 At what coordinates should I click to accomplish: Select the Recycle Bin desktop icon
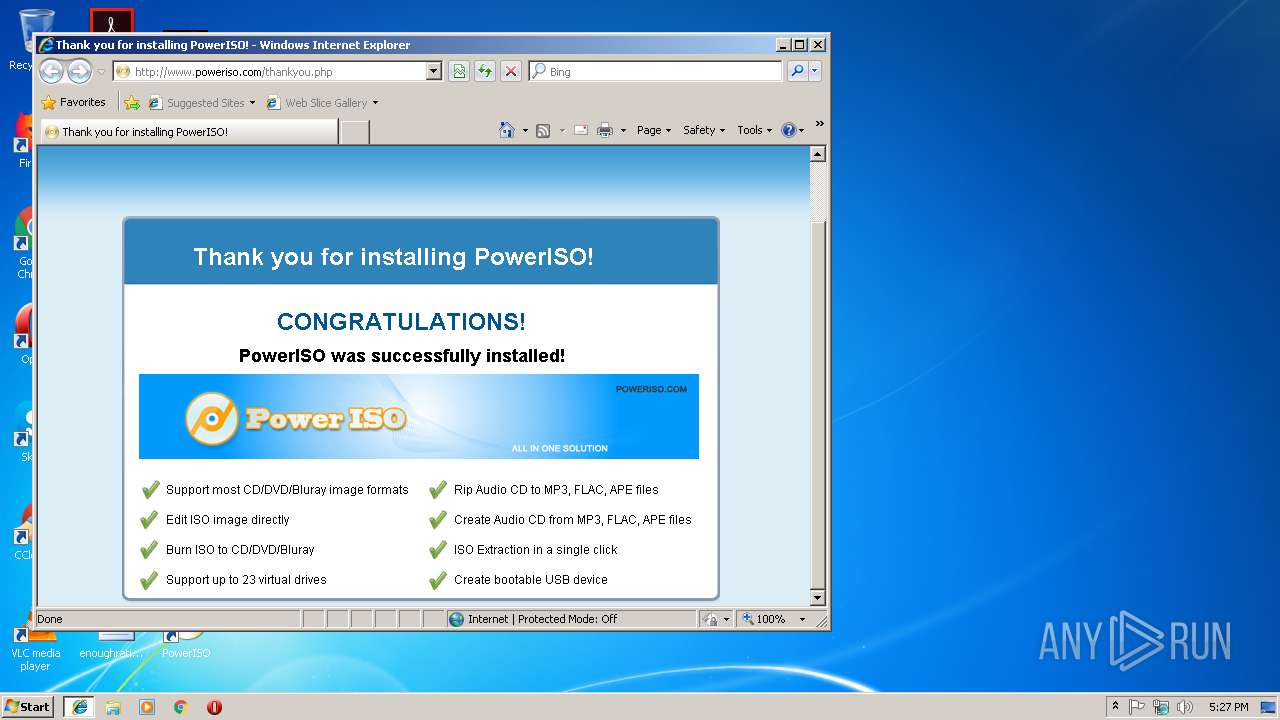26,40
